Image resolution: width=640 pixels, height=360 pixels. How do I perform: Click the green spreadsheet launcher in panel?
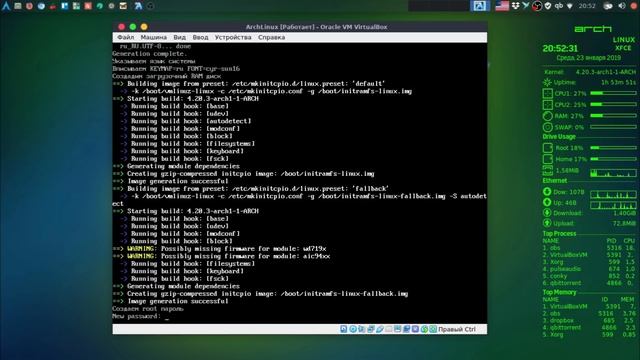76,6
